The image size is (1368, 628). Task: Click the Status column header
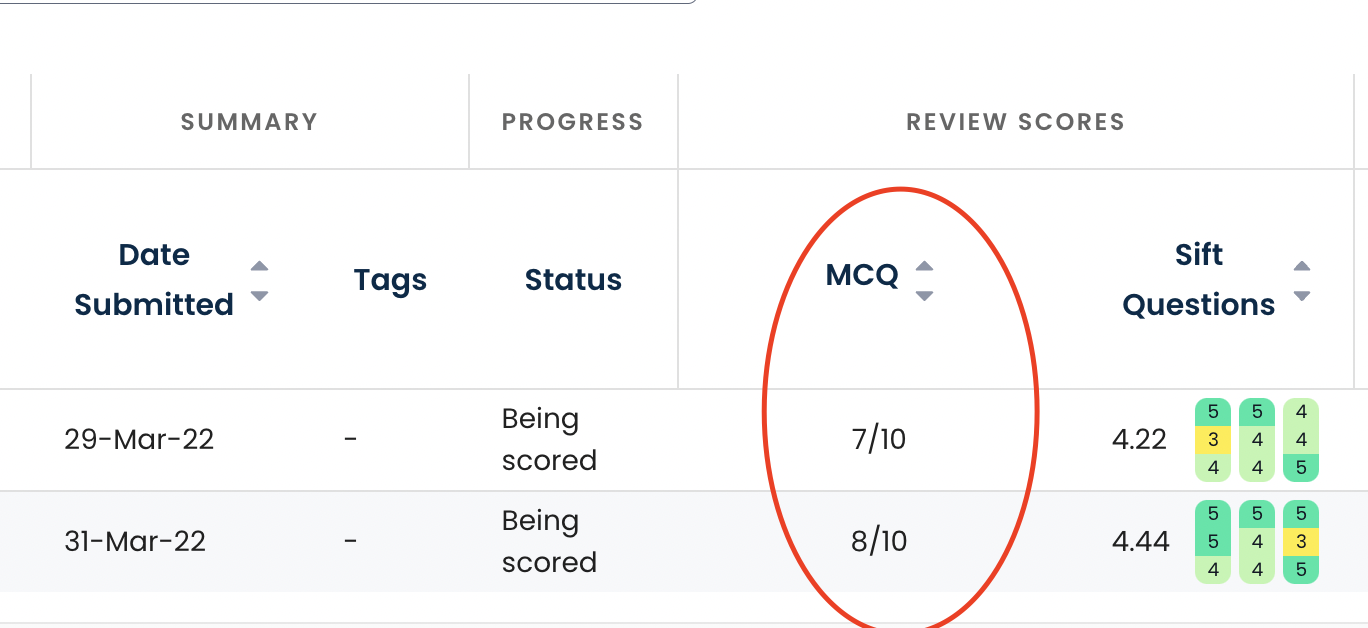[x=573, y=280]
